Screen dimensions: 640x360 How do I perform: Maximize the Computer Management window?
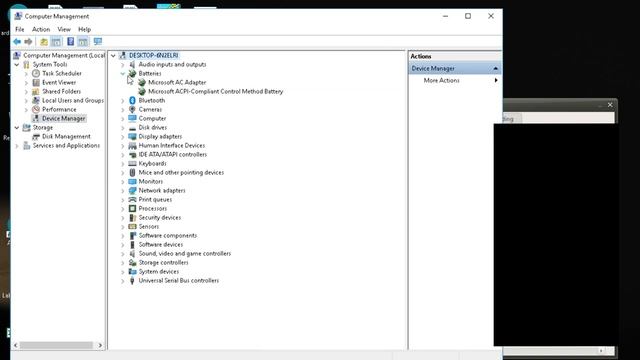point(468,16)
